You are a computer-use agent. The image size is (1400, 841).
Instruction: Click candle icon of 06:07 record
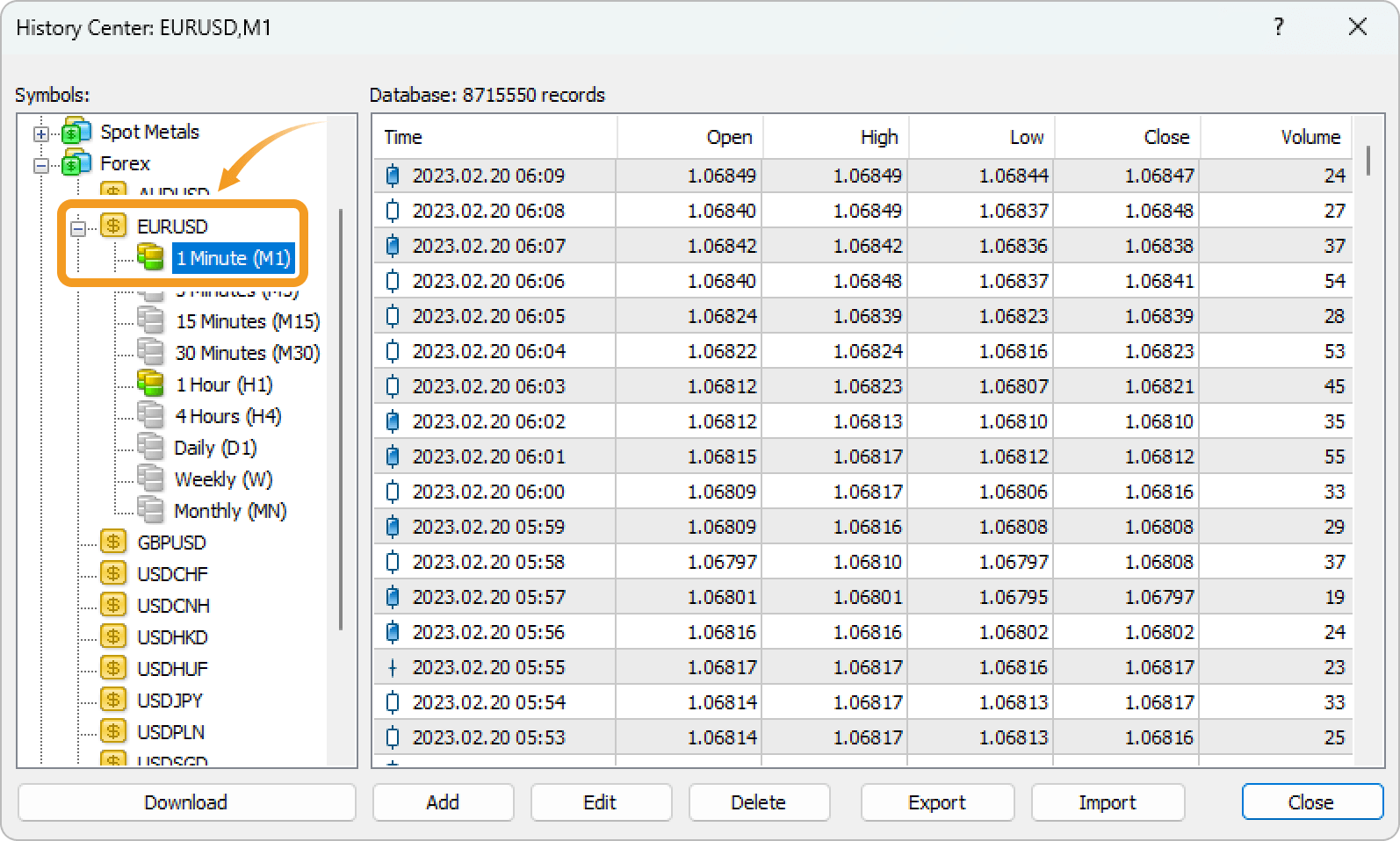click(393, 246)
